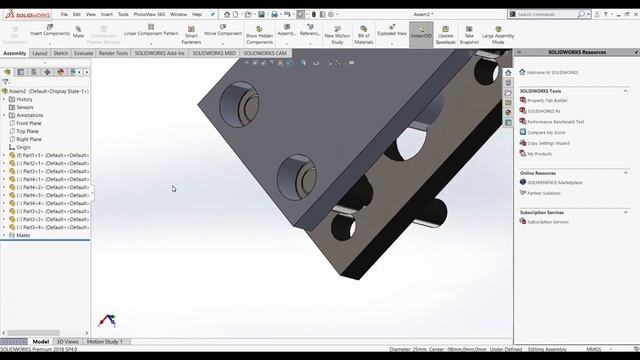The height and width of the screenshot is (360, 640).
Task: Open the File menu
Action: [64, 14]
